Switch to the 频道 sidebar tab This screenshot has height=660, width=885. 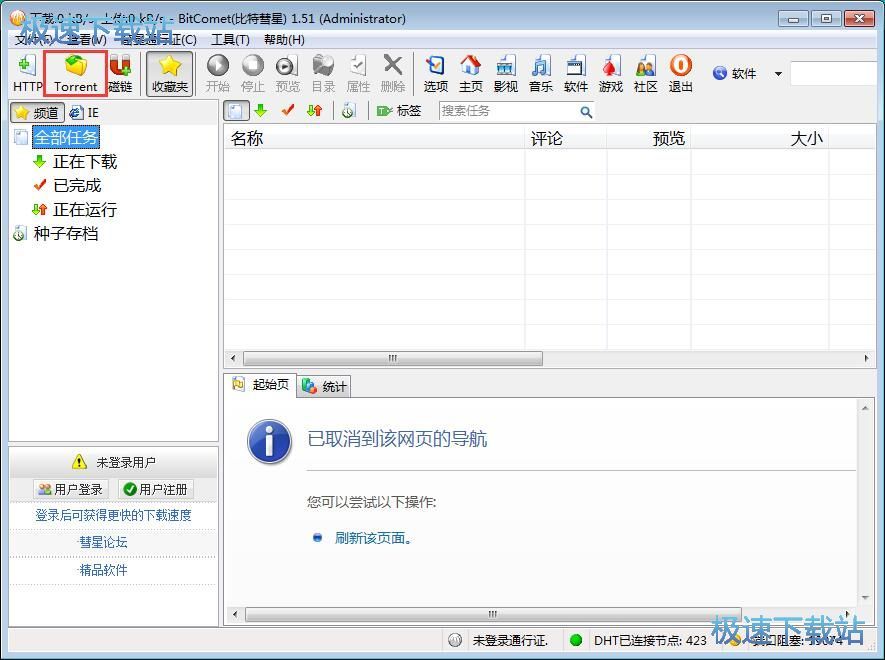(x=37, y=112)
